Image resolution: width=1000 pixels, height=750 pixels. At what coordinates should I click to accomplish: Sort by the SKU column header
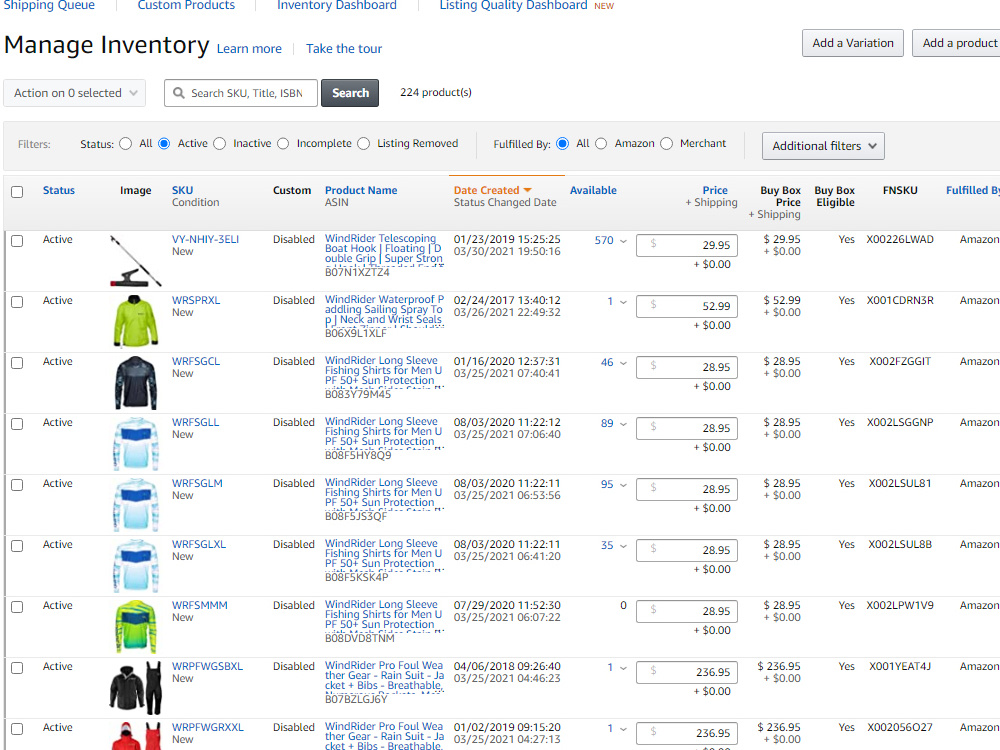pos(182,190)
